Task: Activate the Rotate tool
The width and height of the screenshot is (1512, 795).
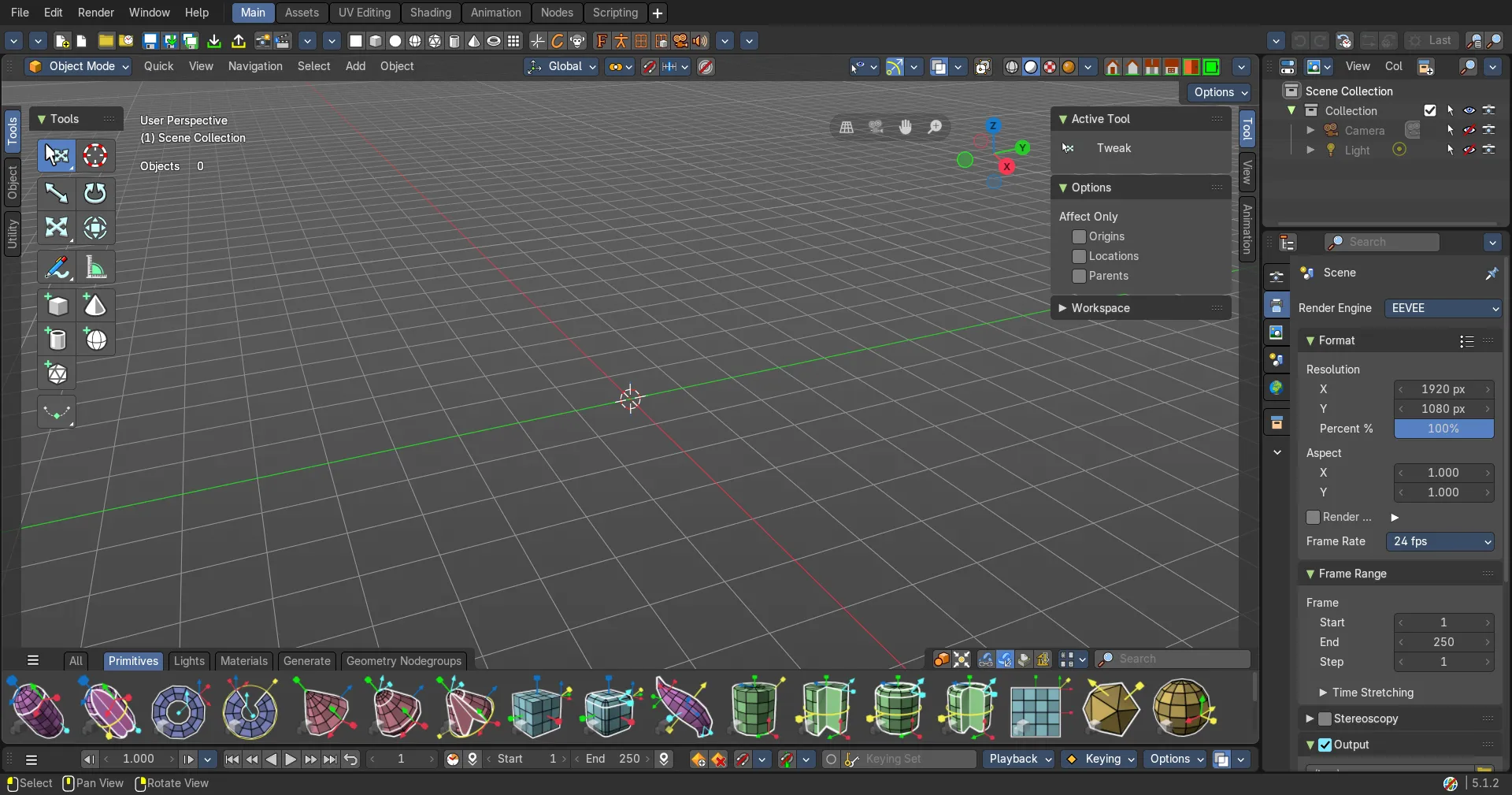Action: (x=95, y=193)
